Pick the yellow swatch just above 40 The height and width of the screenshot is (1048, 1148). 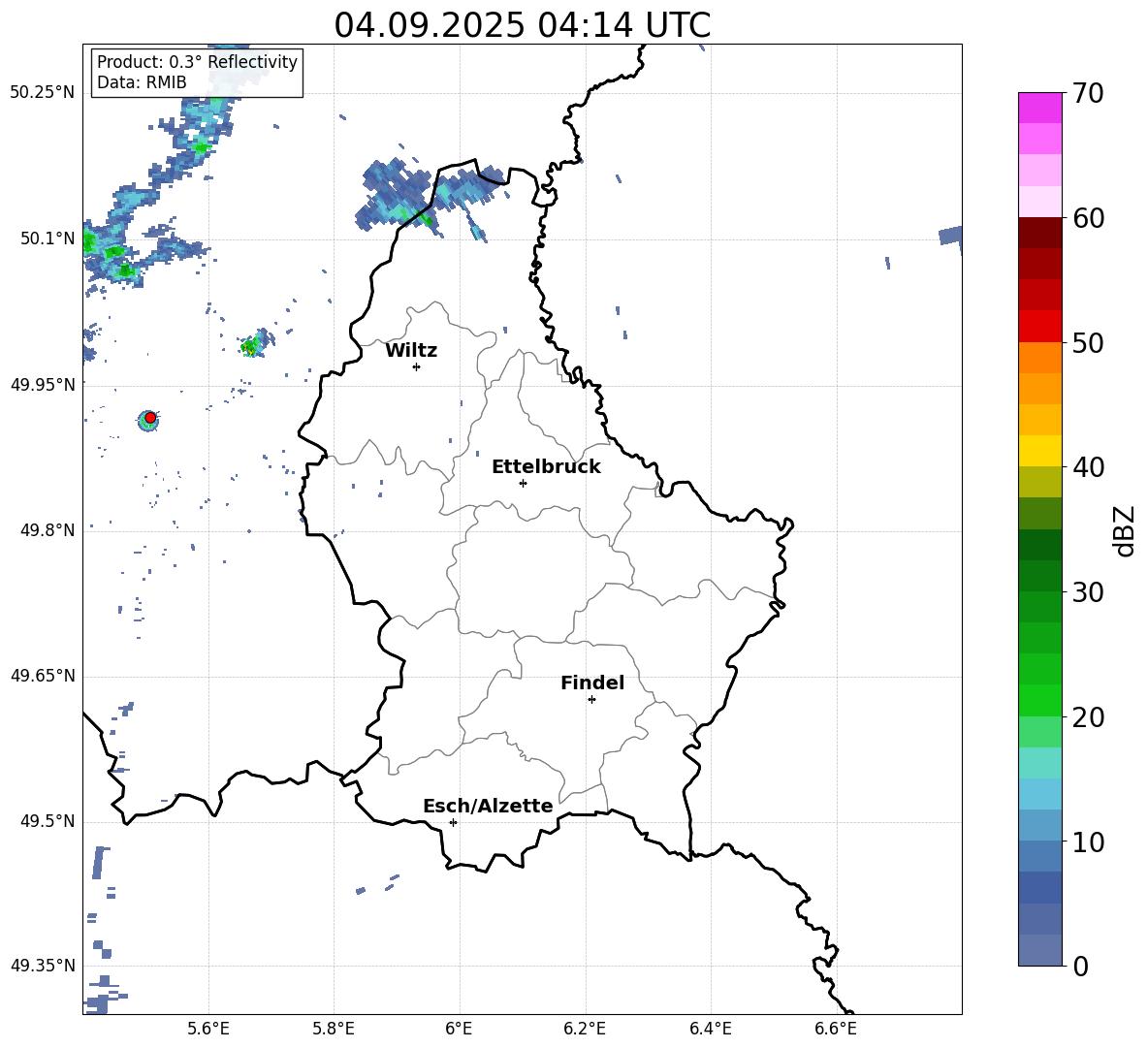tap(1039, 451)
